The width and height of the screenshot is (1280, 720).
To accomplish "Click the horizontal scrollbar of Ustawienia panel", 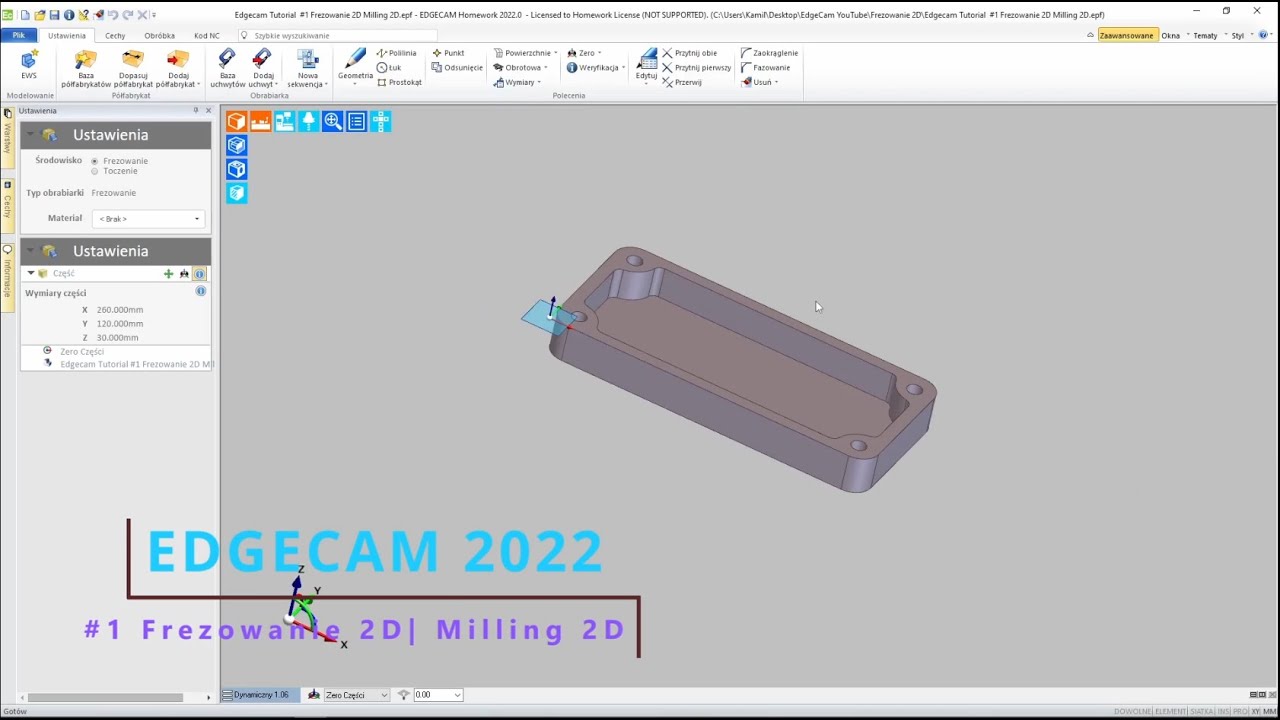I will pos(106,697).
